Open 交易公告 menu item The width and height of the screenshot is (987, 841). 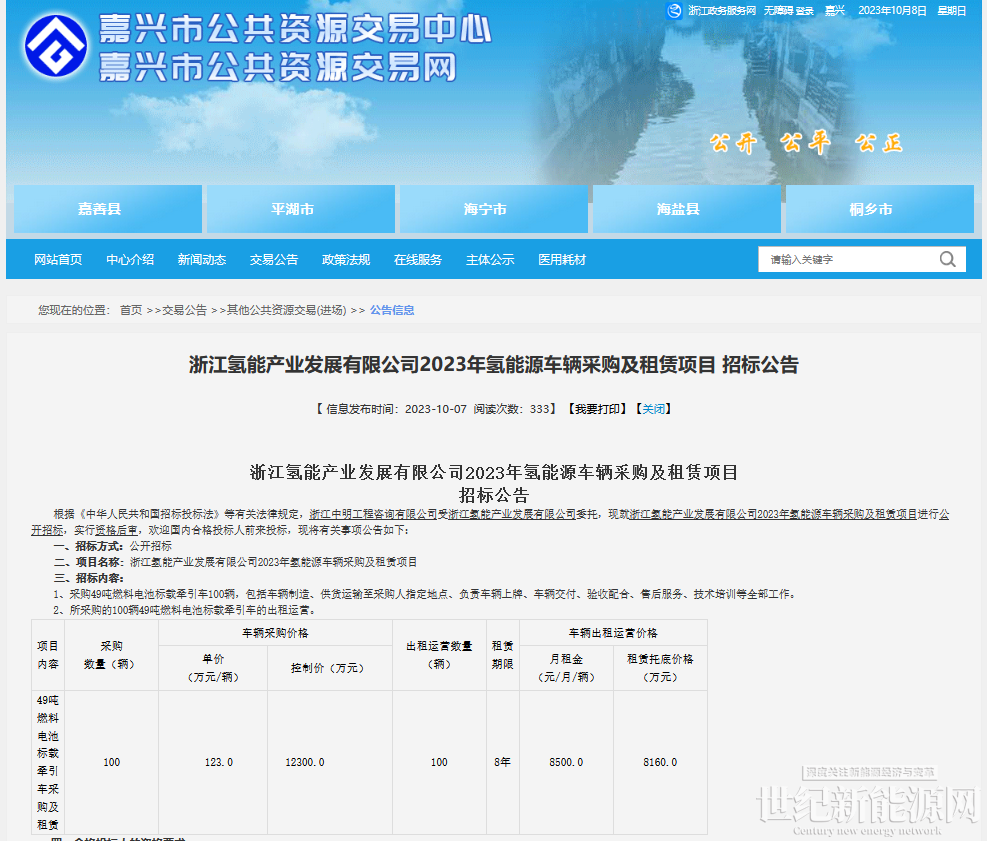click(274, 259)
